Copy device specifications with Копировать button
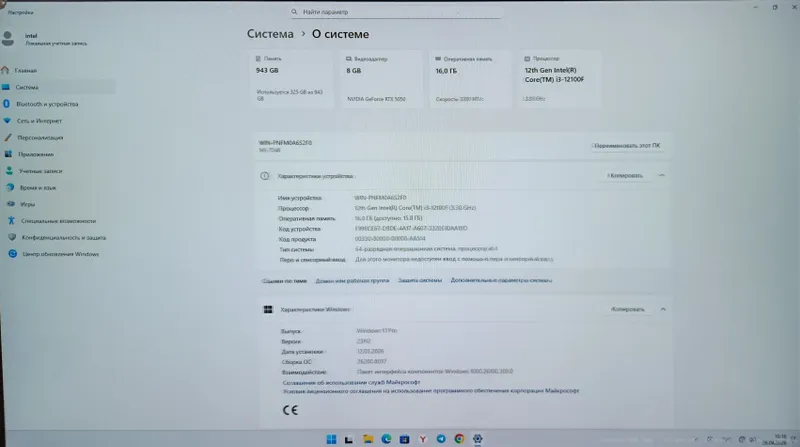800x447 pixels. coord(625,176)
